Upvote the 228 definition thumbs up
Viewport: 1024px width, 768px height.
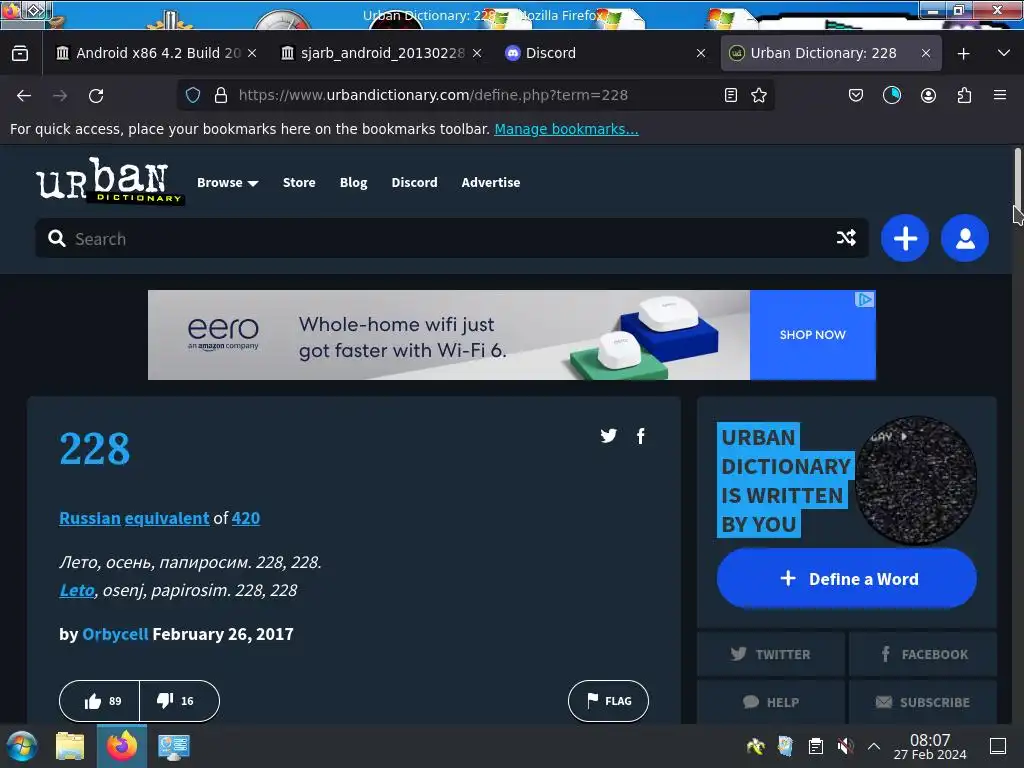click(99, 701)
